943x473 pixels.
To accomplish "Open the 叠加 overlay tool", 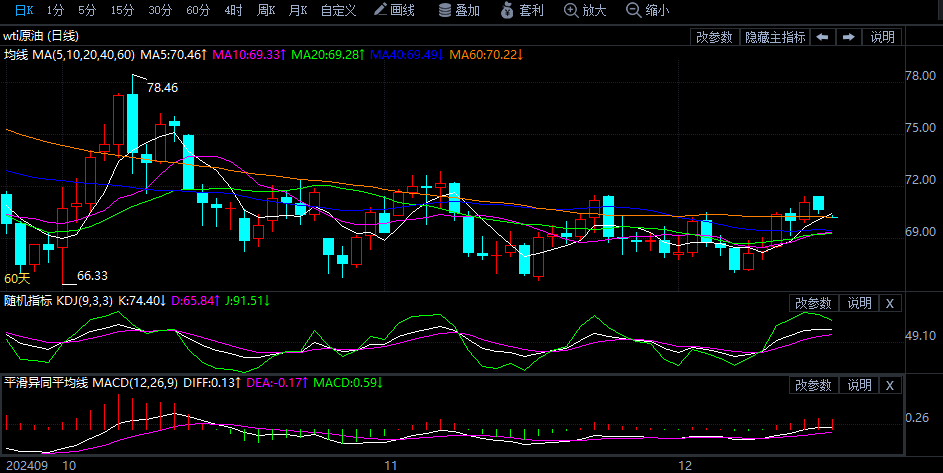I will point(459,11).
